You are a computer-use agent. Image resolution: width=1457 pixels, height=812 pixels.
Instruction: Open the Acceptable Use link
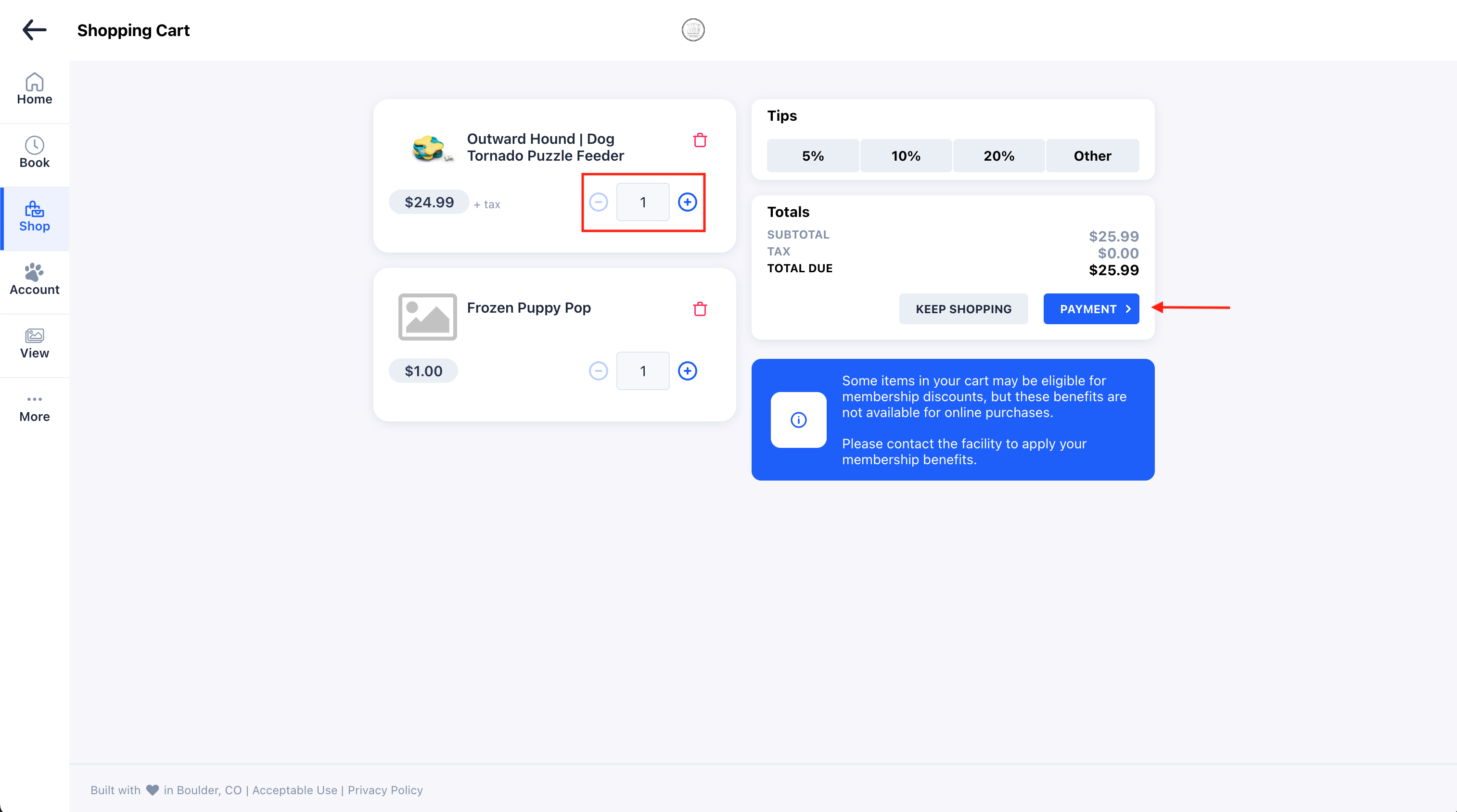pyautogui.click(x=294, y=790)
